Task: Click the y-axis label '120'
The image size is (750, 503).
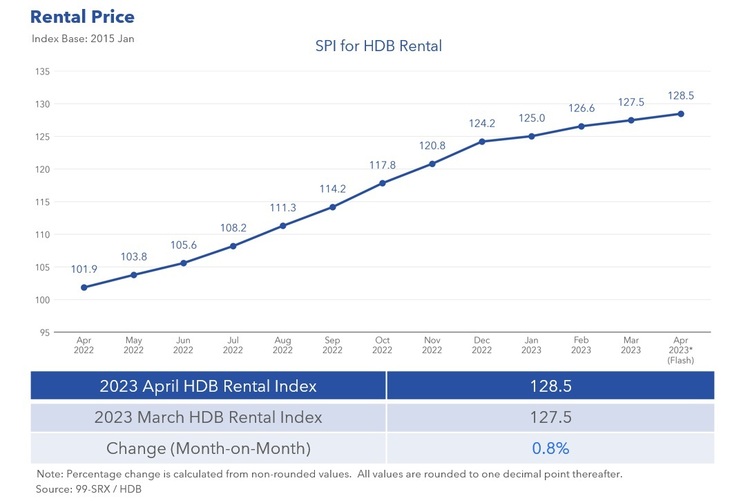Action: click(x=43, y=169)
